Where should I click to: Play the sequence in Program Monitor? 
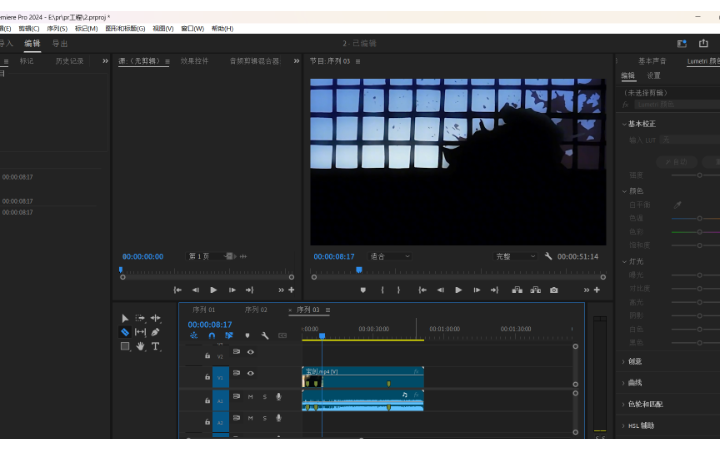[x=458, y=290]
